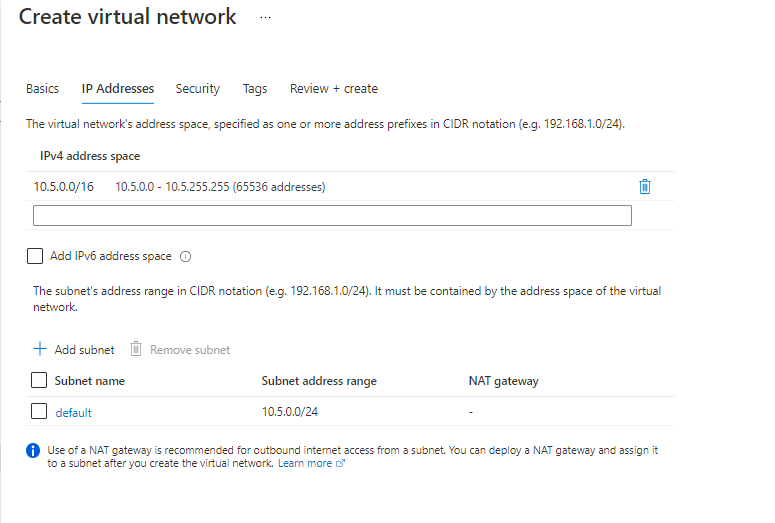
Task: Click the external link icon after Learn more
Action: (341, 464)
